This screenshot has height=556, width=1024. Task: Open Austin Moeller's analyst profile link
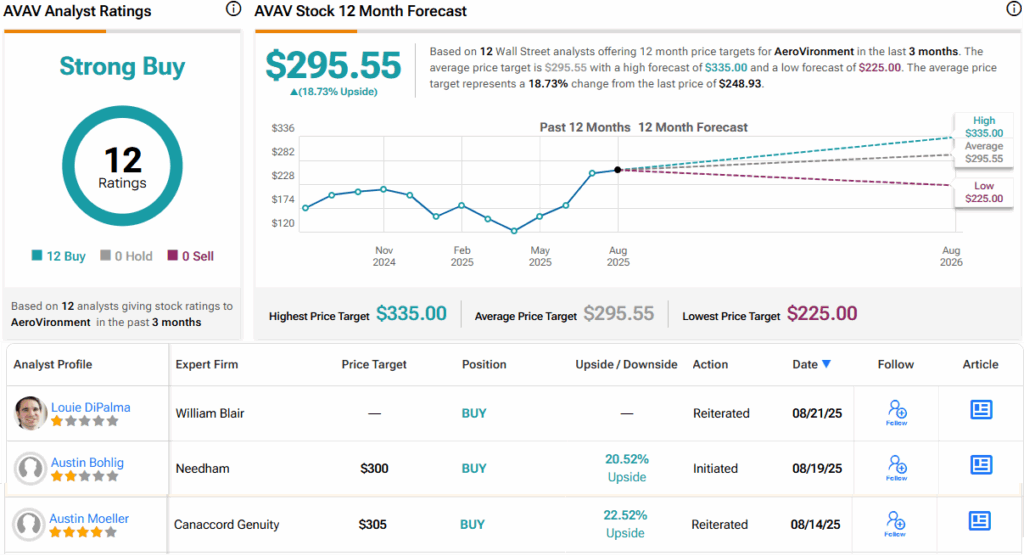pyautogui.click(x=90, y=518)
